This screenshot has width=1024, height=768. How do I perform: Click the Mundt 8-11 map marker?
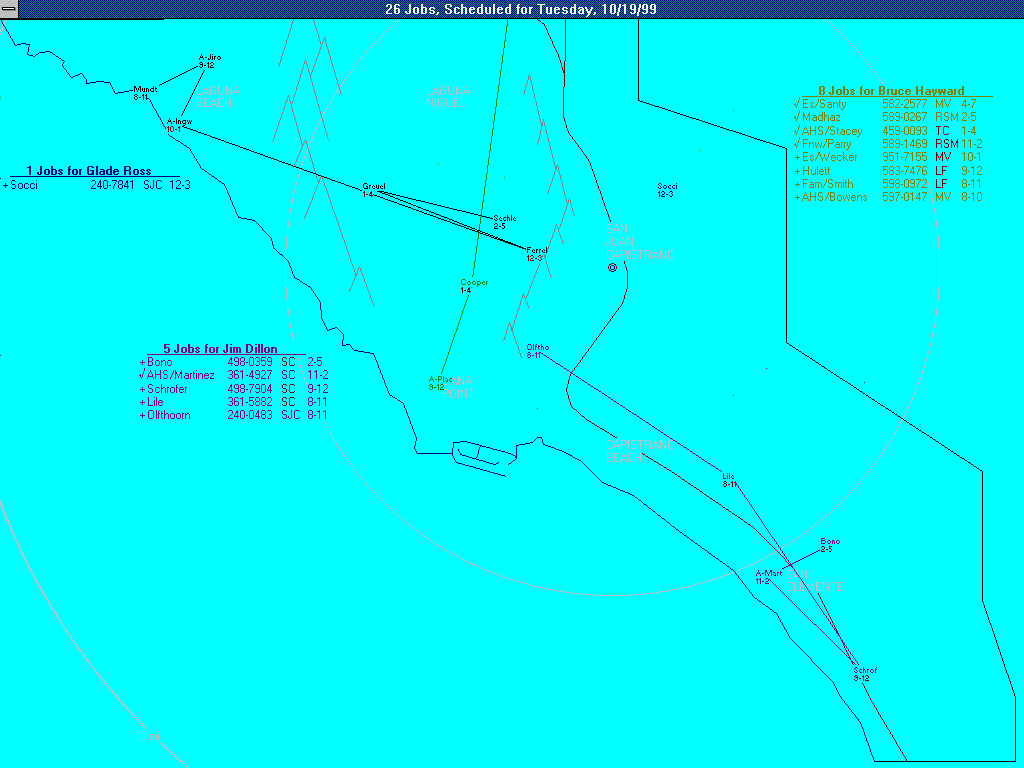coord(144,92)
